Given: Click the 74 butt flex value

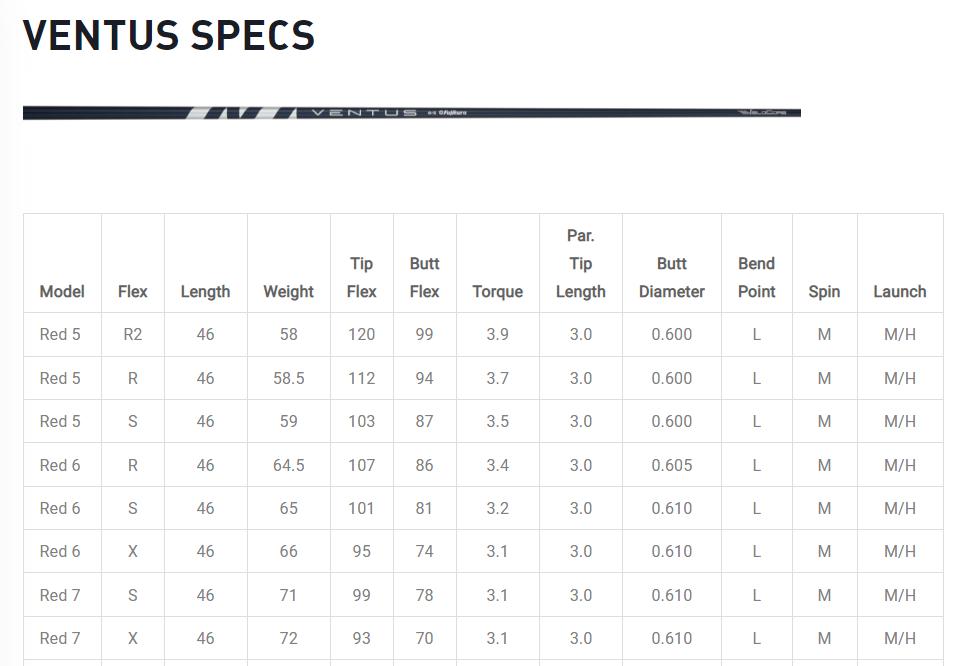Looking at the screenshot, I should [424, 551].
